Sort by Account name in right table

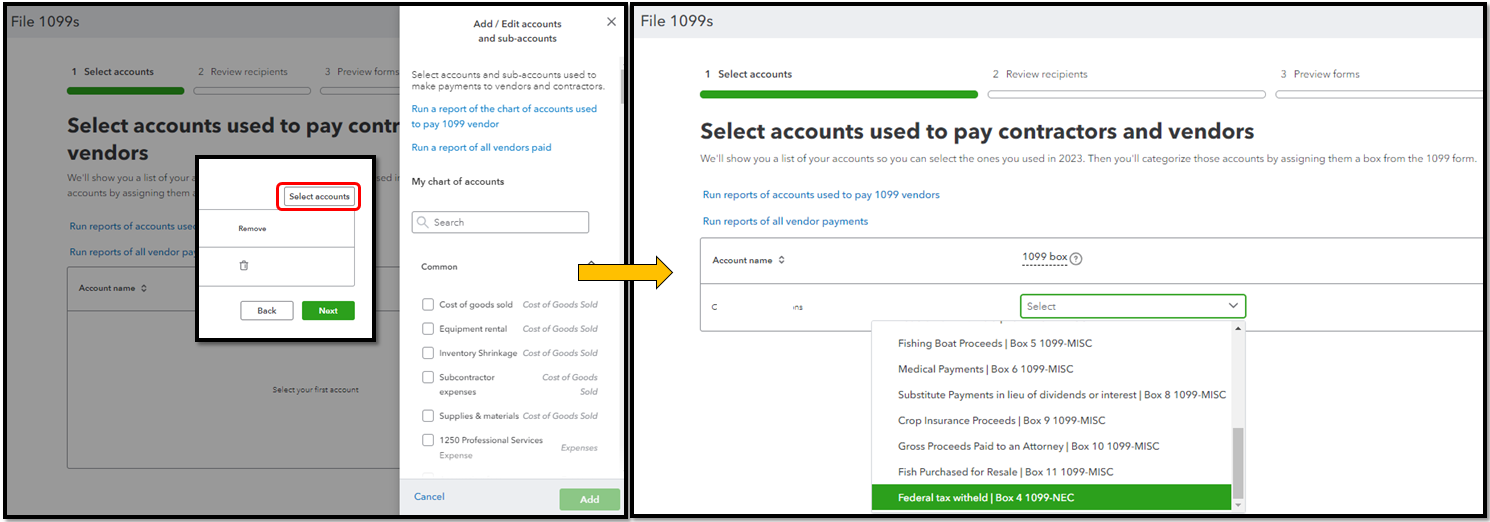(x=781, y=260)
